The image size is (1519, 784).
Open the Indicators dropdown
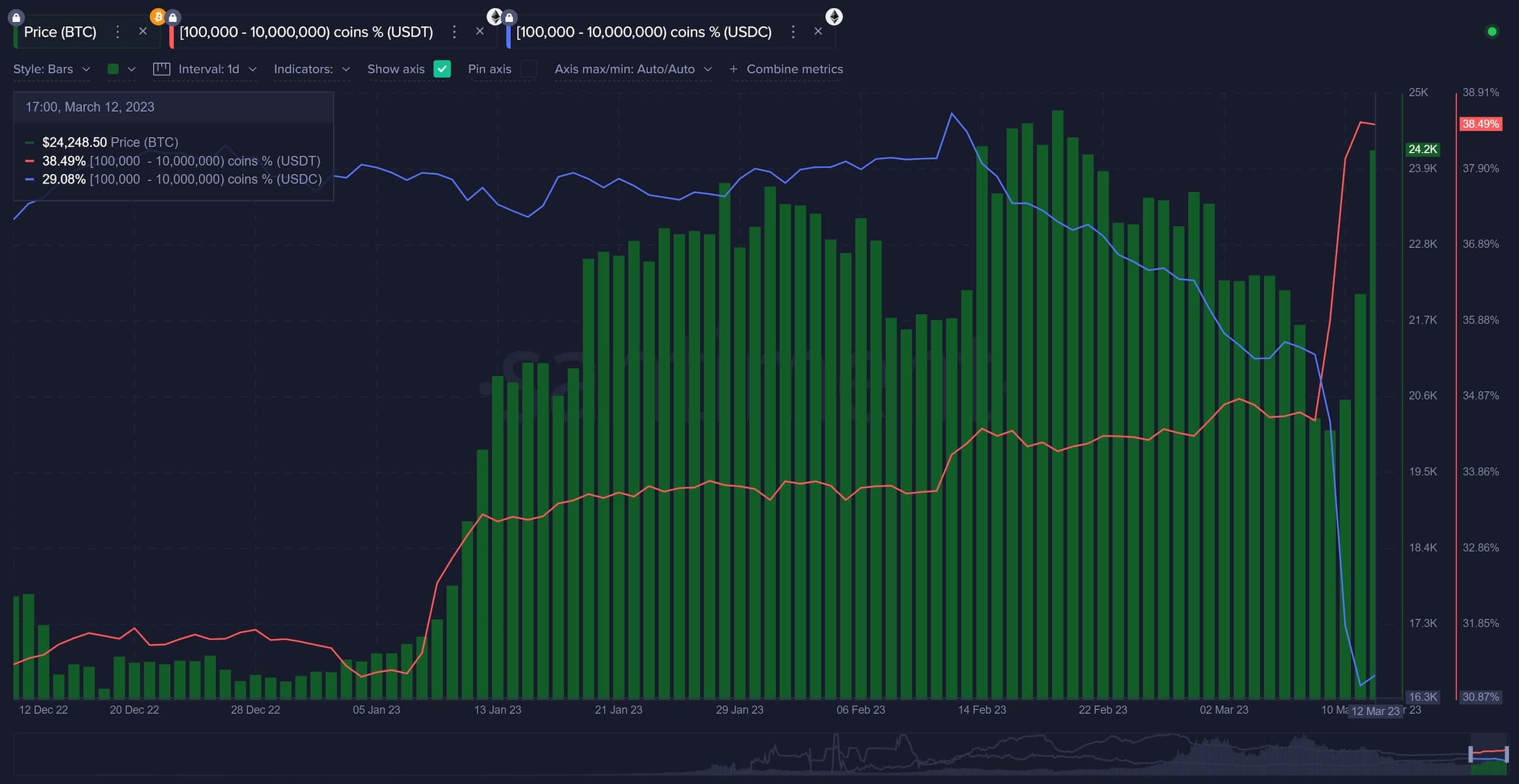coord(312,69)
